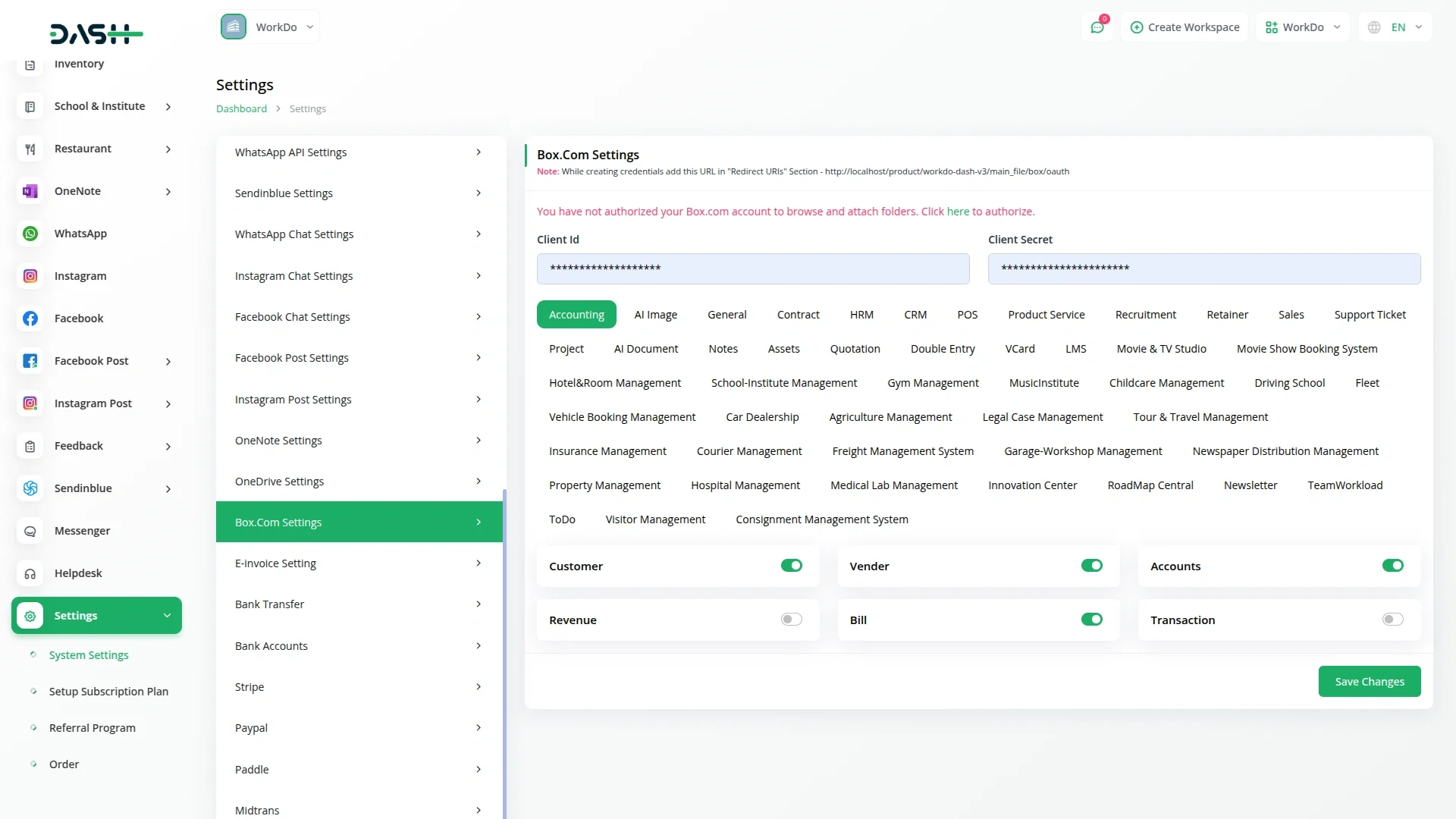The width and height of the screenshot is (1456, 819).
Task: Expand the WorkDo workspace dropdown at top left
Action: [x=268, y=27]
